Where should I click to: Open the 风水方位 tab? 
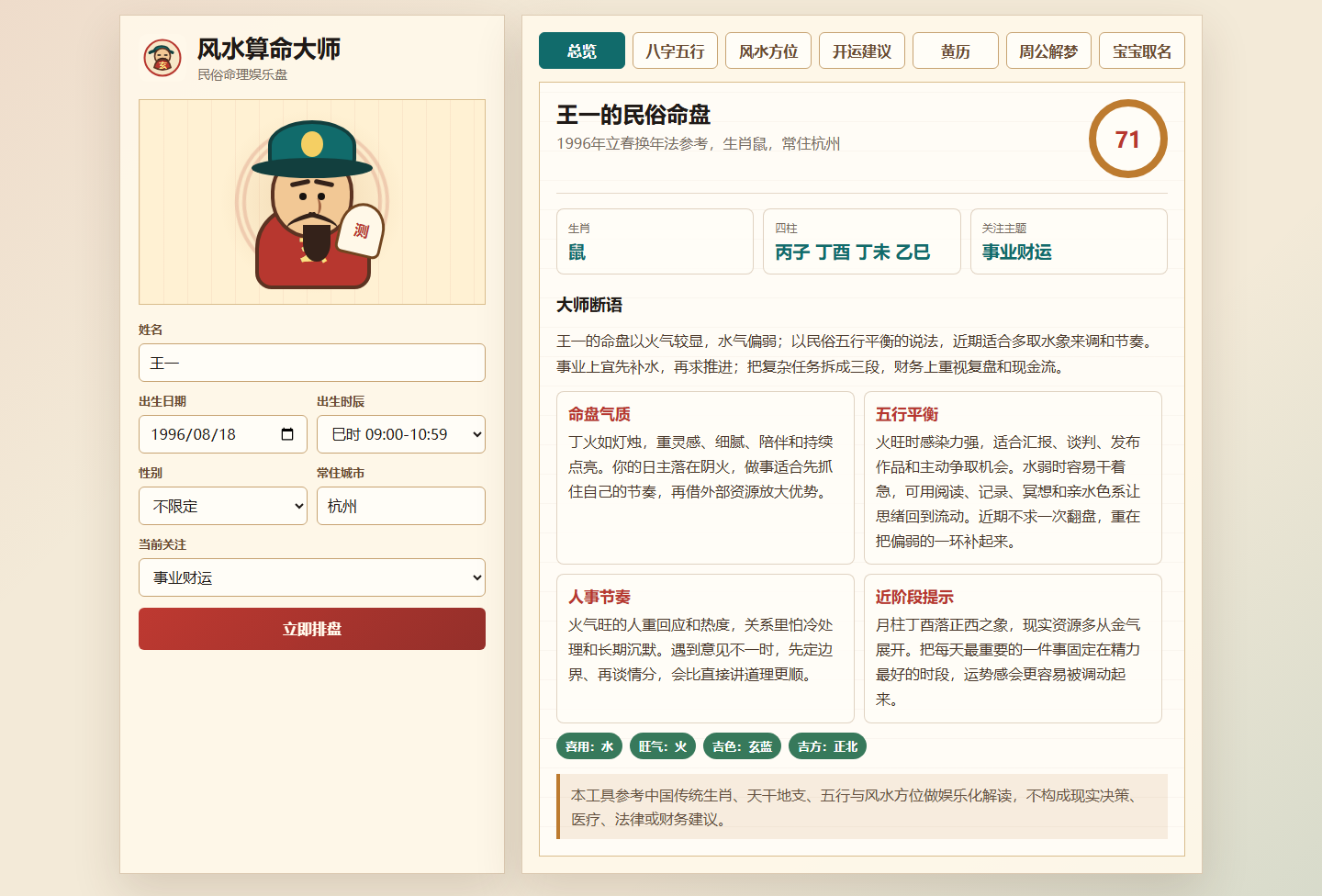(x=768, y=50)
